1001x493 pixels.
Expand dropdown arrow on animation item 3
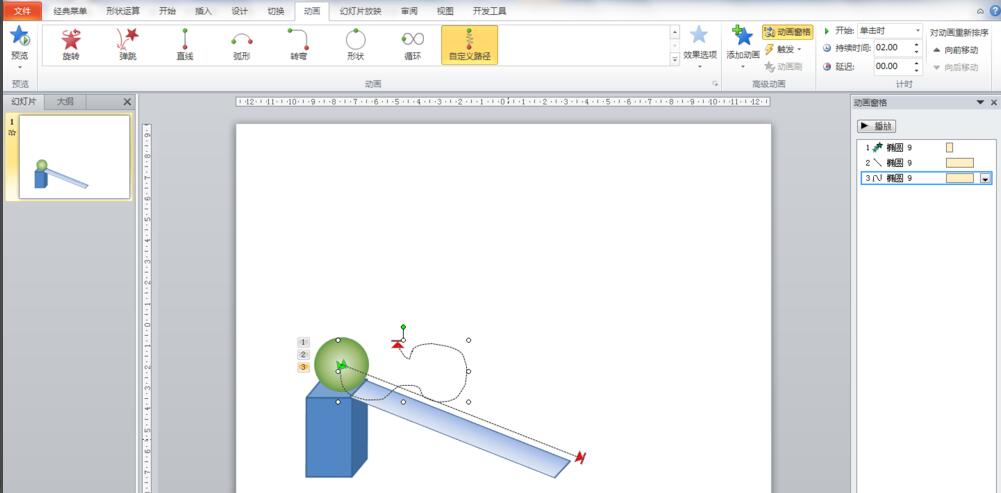(985, 178)
